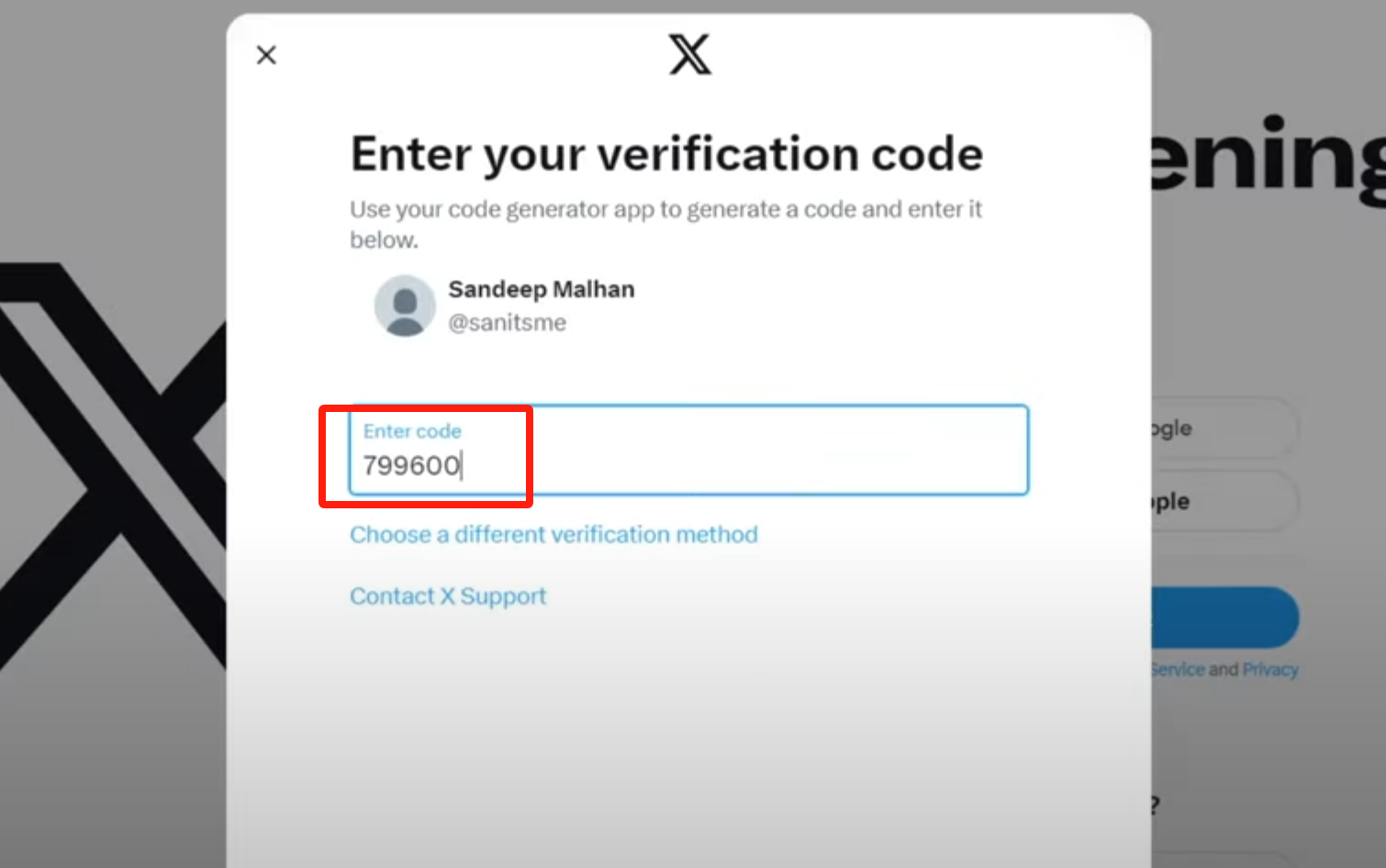This screenshot has width=1386, height=868.
Task: Close the verification code dialog
Action: (x=266, y=55)
